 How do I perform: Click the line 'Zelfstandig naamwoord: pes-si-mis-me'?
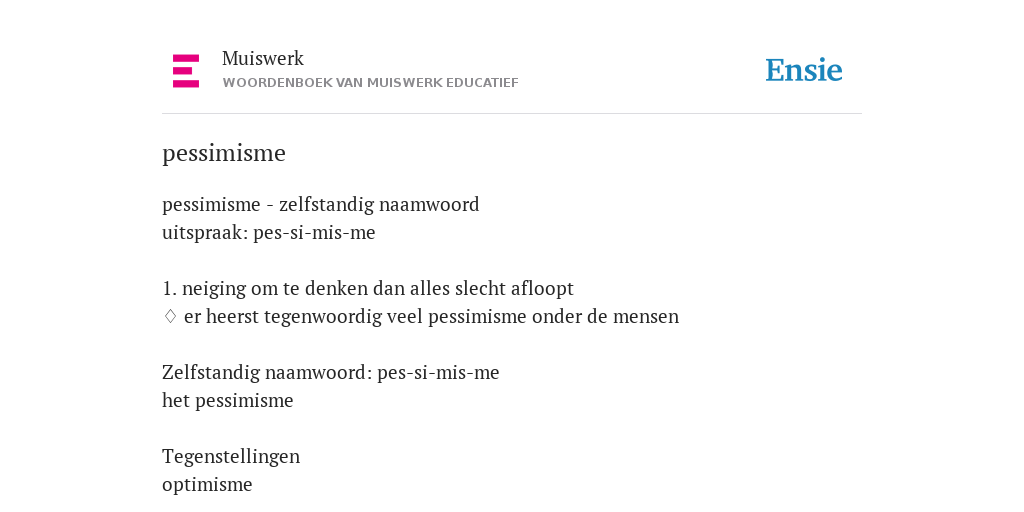click(x=330, y=372)
